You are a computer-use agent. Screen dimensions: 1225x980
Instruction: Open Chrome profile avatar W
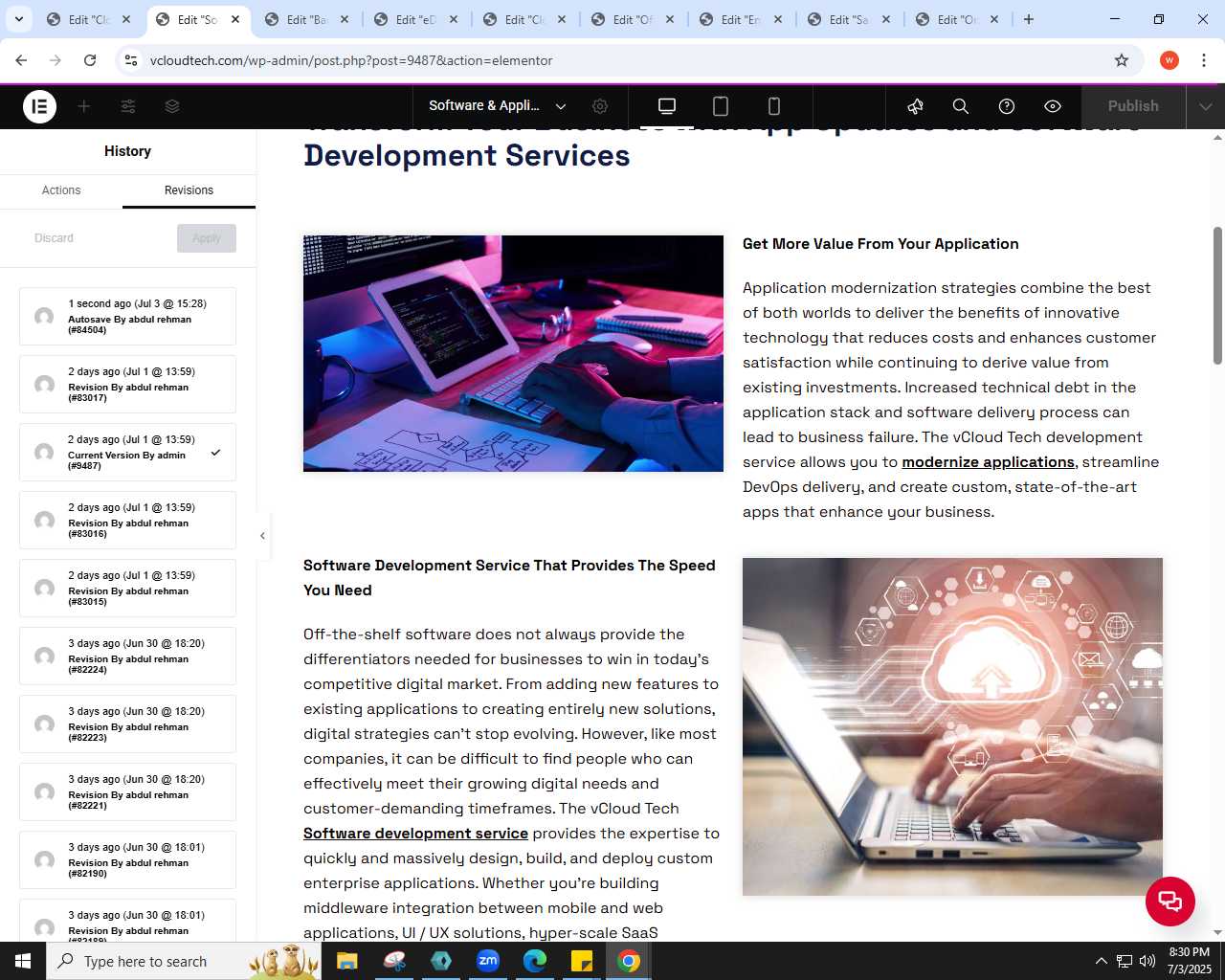pos(1169,60)
